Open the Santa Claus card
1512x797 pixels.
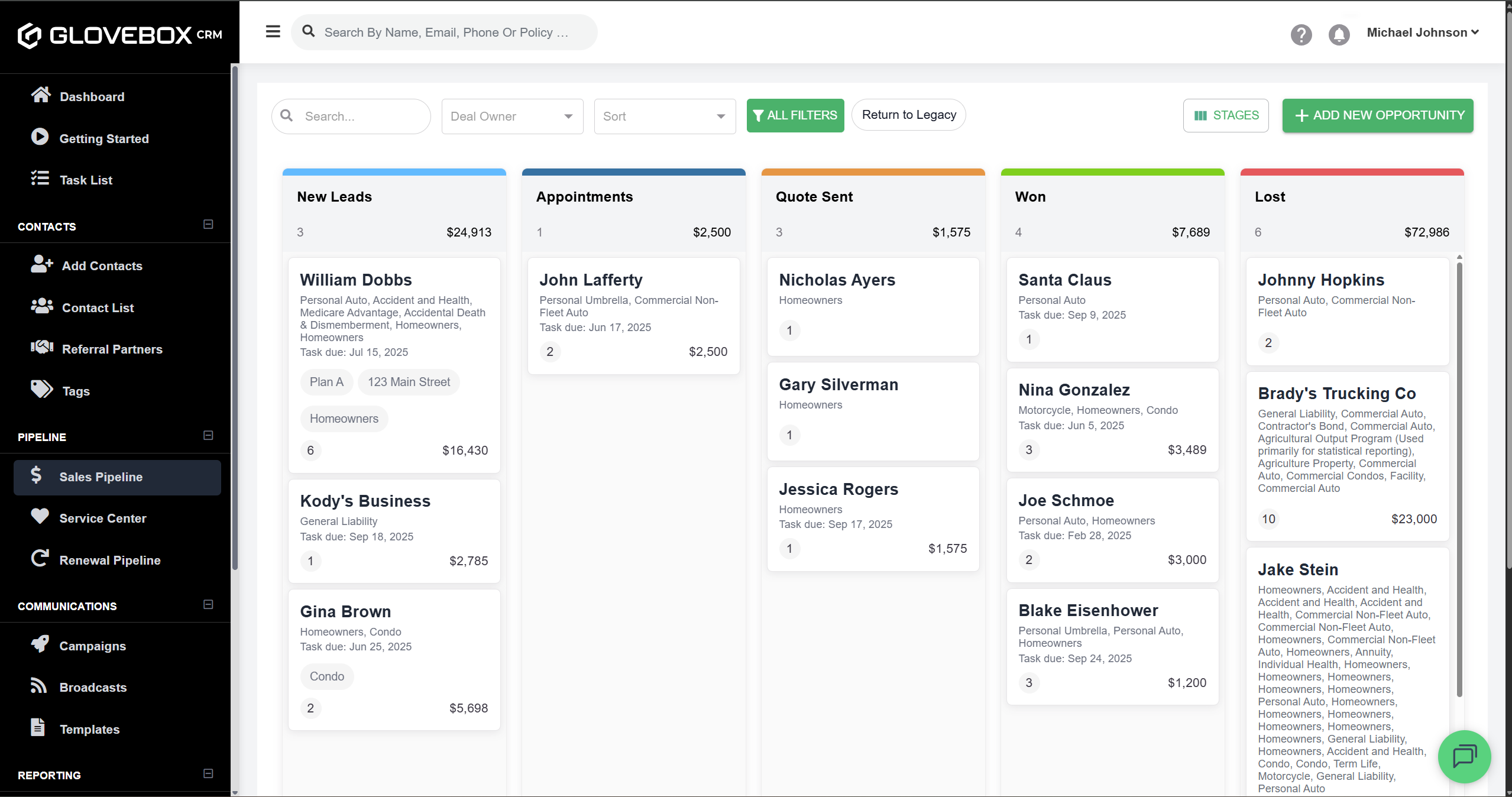1112,310
